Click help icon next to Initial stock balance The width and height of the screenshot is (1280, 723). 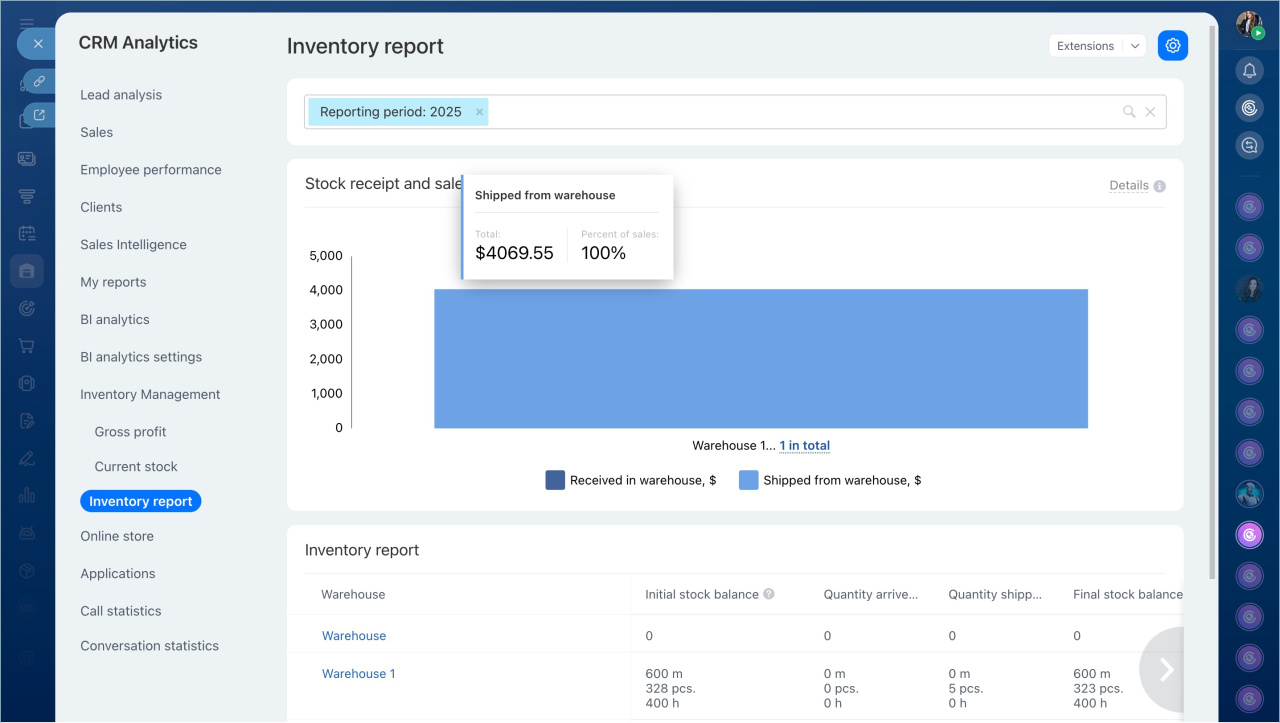point(769,594)
